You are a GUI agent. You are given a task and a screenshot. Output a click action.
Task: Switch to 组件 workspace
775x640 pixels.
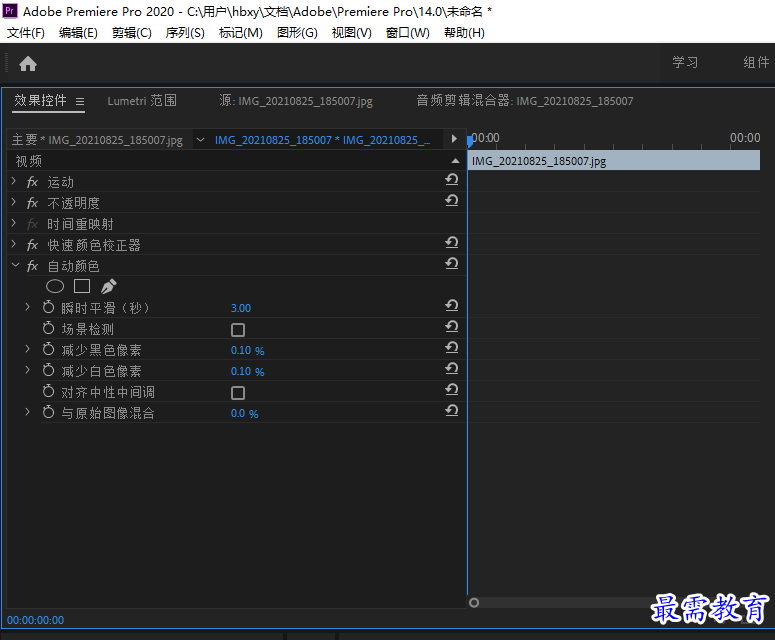[756, 62]
